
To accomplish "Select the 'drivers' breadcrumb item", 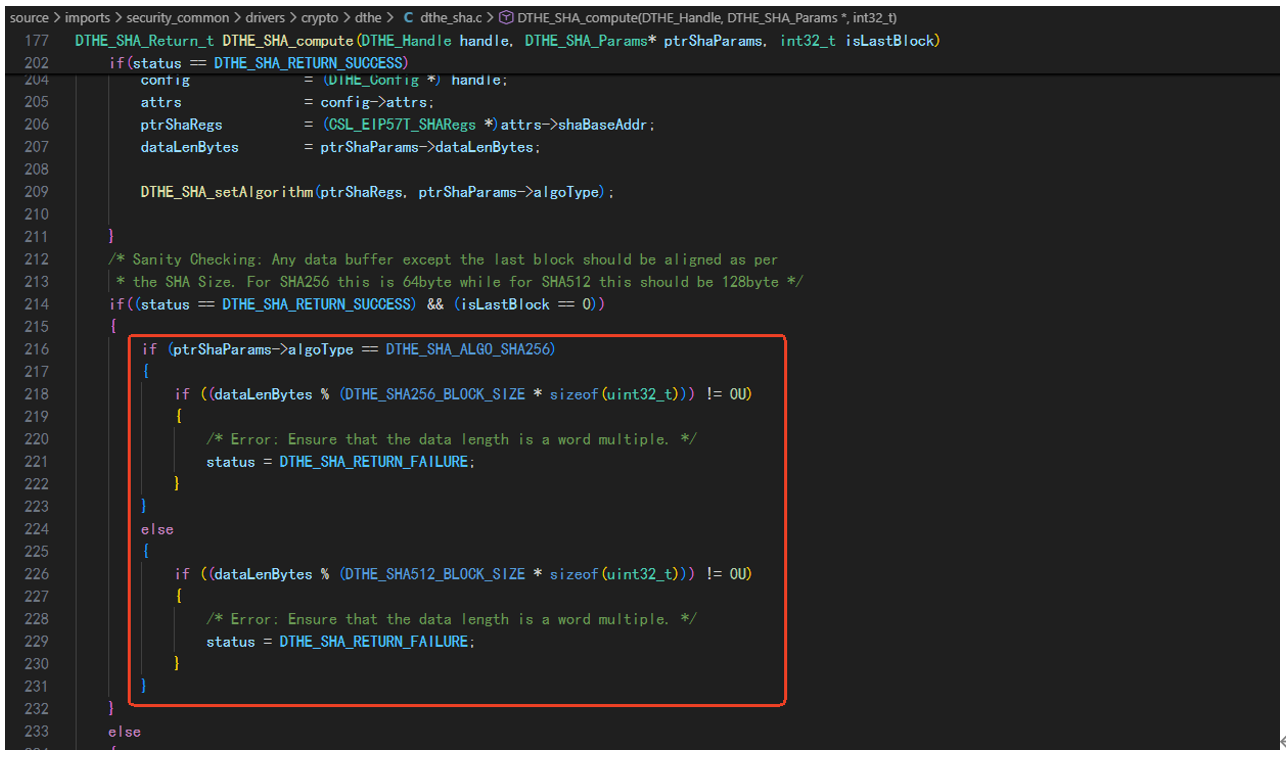I will 266,18.
